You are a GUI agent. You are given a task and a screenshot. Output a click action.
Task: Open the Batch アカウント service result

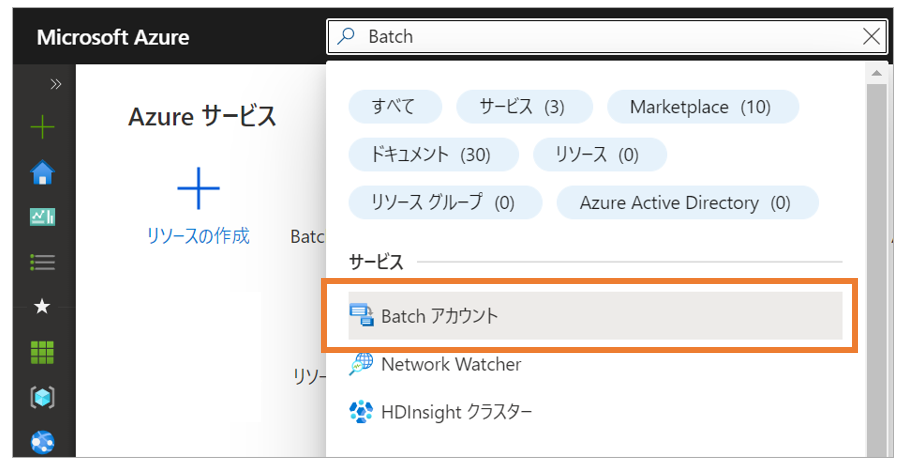tap(595, 316)
